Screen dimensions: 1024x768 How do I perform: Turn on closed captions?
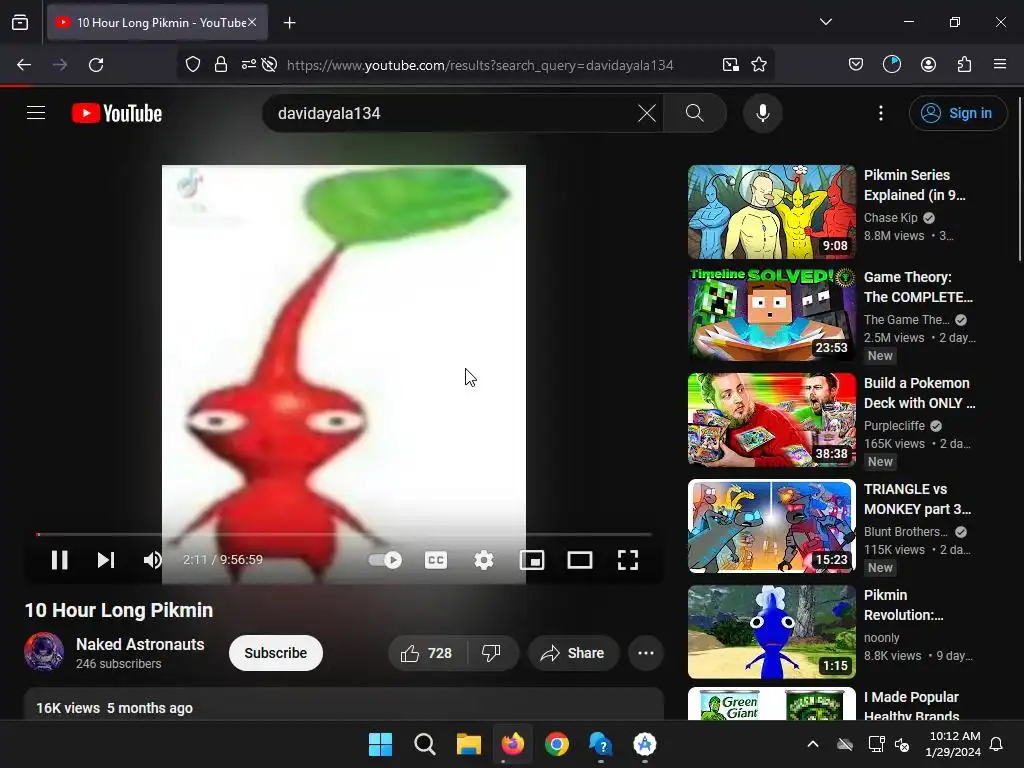[x=436, y=560]
